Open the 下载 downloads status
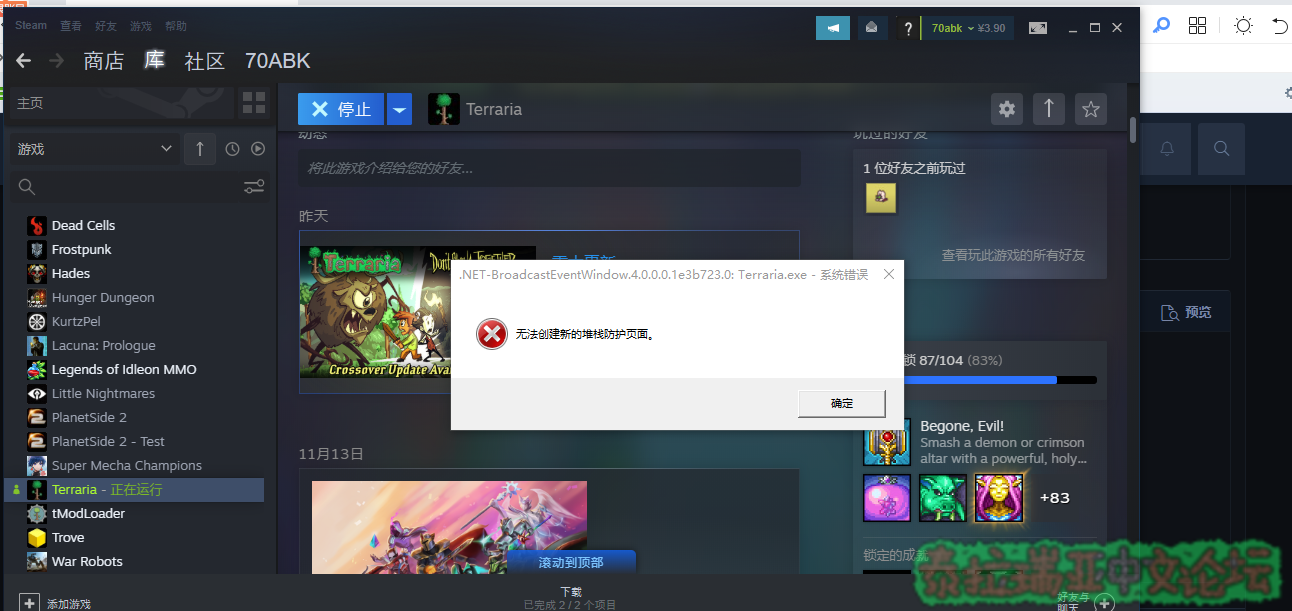This screenshot has width=1292, height=611. [570, 597]
